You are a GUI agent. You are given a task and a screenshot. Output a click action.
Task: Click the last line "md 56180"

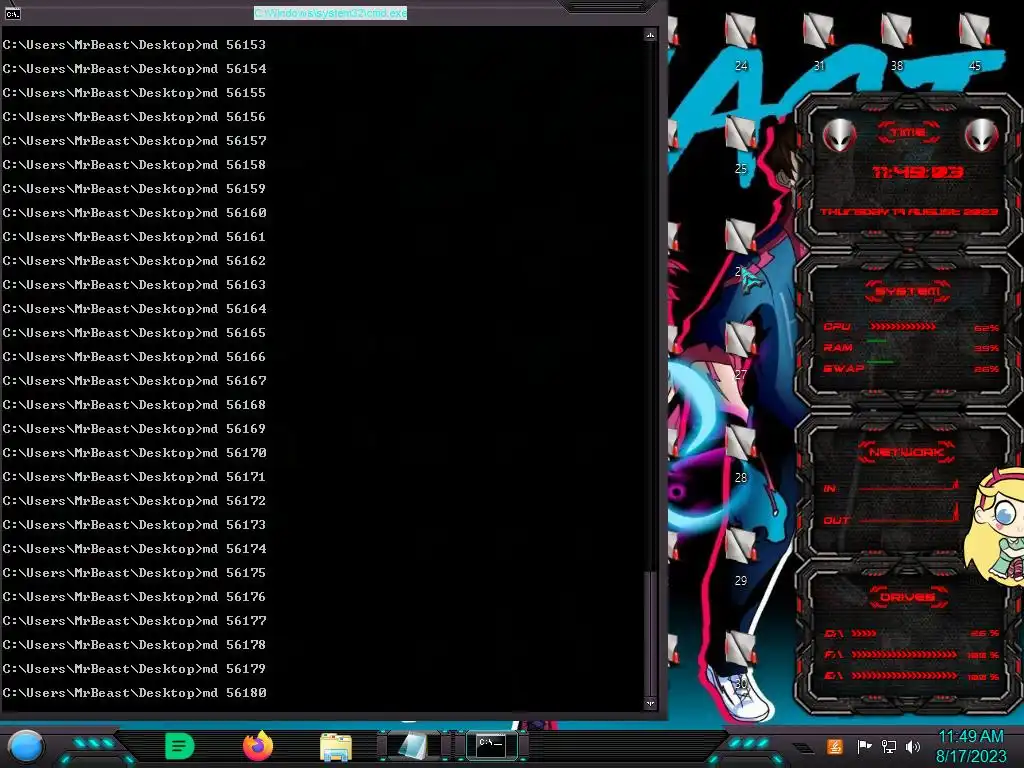click(134, 693)
